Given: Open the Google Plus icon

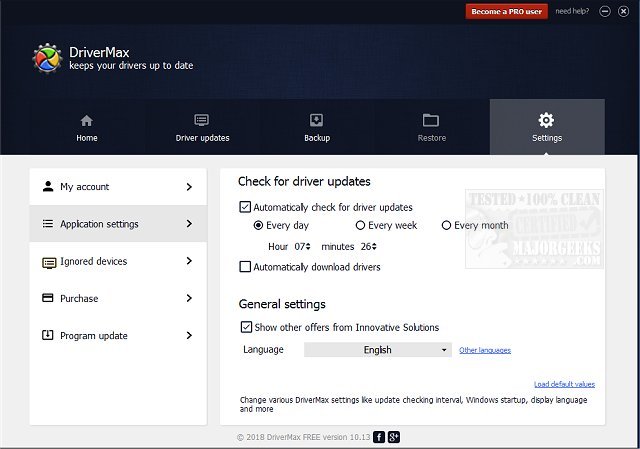Looking at the screenshot, I should click(393, 437).
